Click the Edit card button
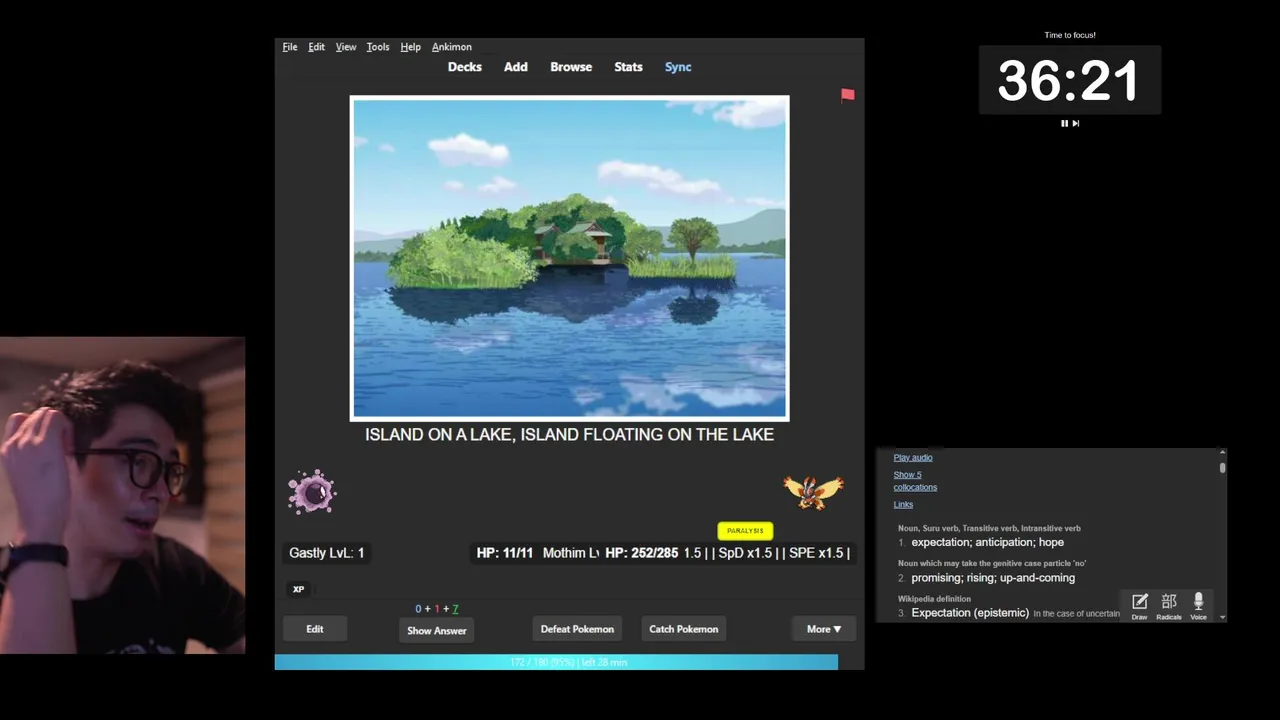This screenshot has height=720, width=1280. pyautogui.click(x=315, y=629)
